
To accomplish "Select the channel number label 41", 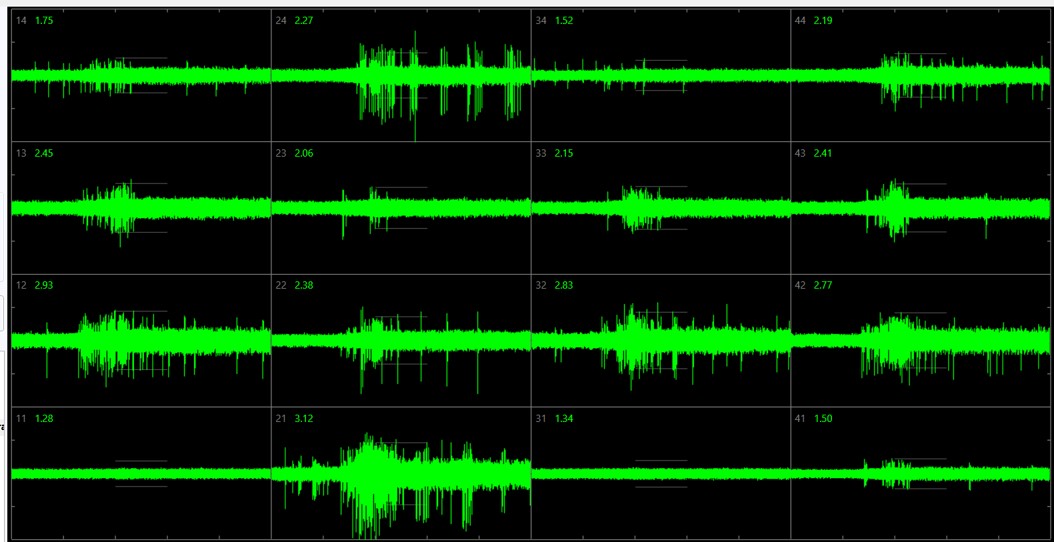I will click(800, 418).
